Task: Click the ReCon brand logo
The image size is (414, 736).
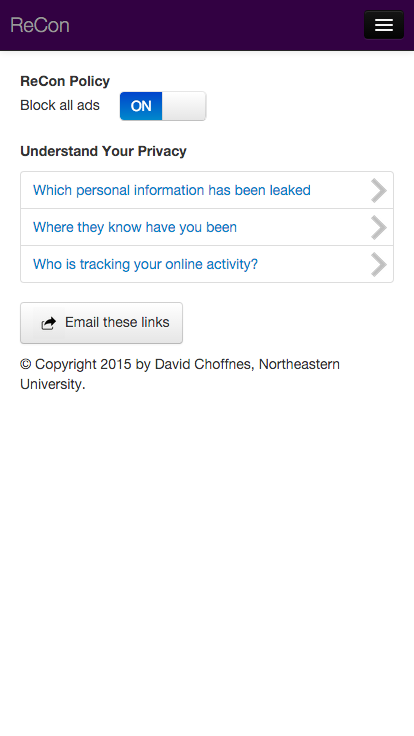Action: pos(40,25)
